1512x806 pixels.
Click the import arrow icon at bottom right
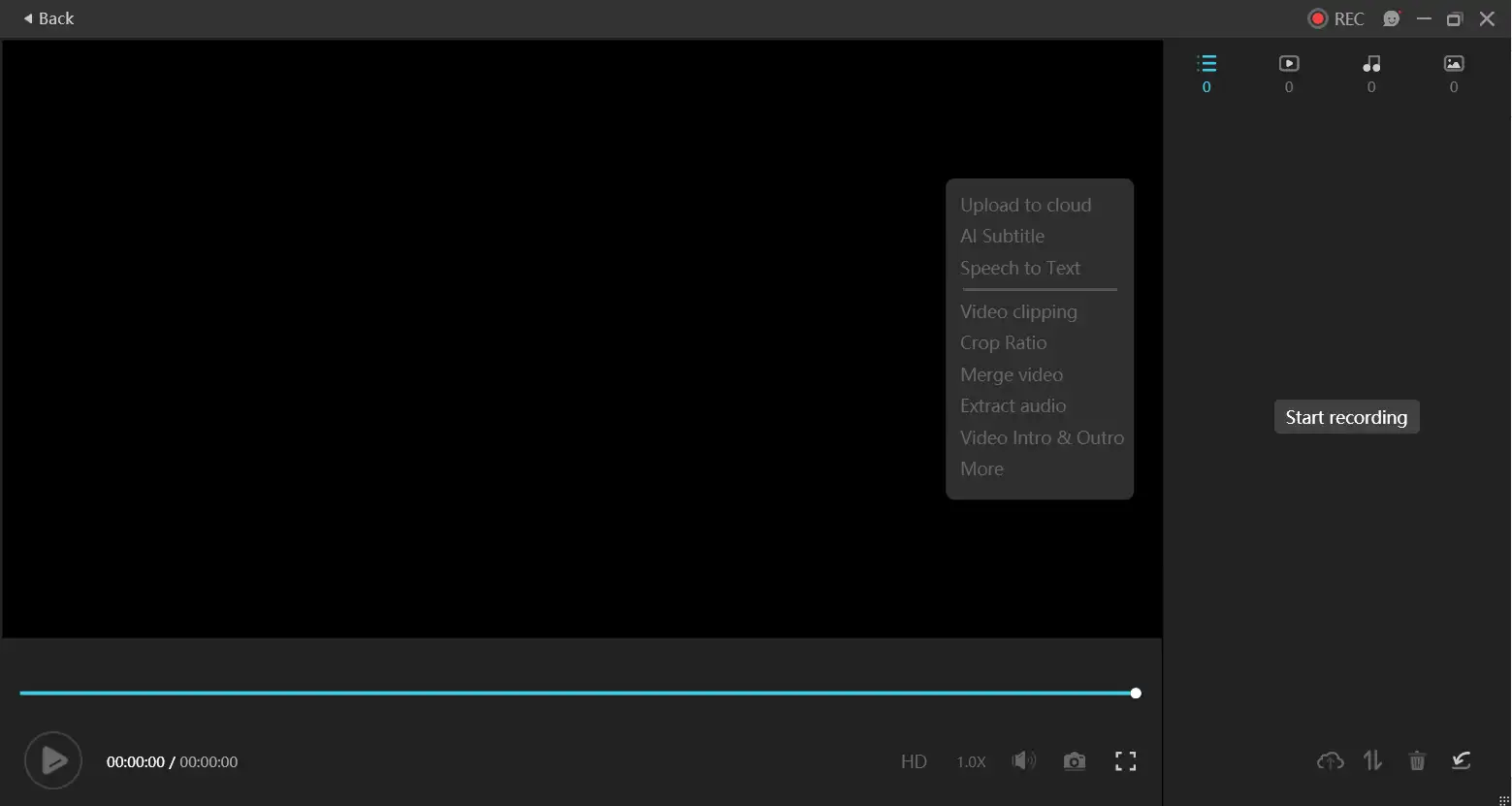pyautogui.click(x=1462, y=761)
